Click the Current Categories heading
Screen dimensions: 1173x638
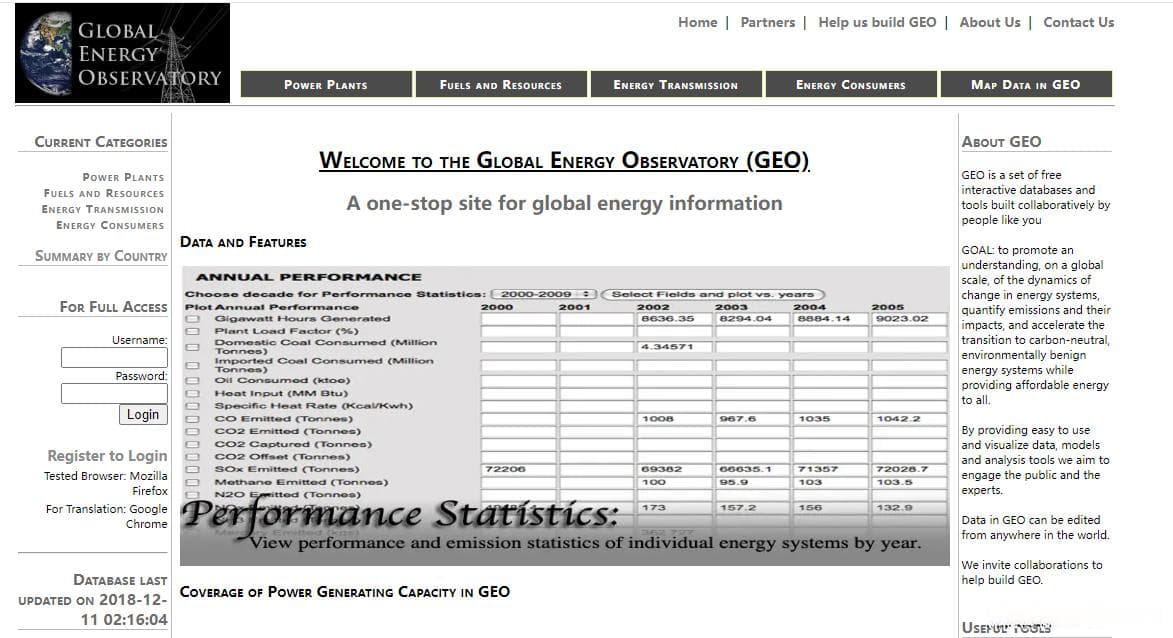(x=101, y=142)
